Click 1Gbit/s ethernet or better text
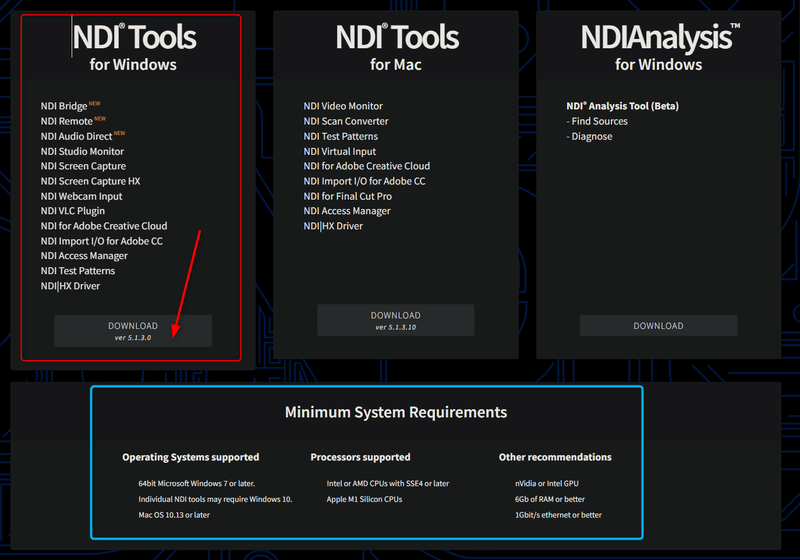This screenshot has width=800, height=560. click(558, 515)
